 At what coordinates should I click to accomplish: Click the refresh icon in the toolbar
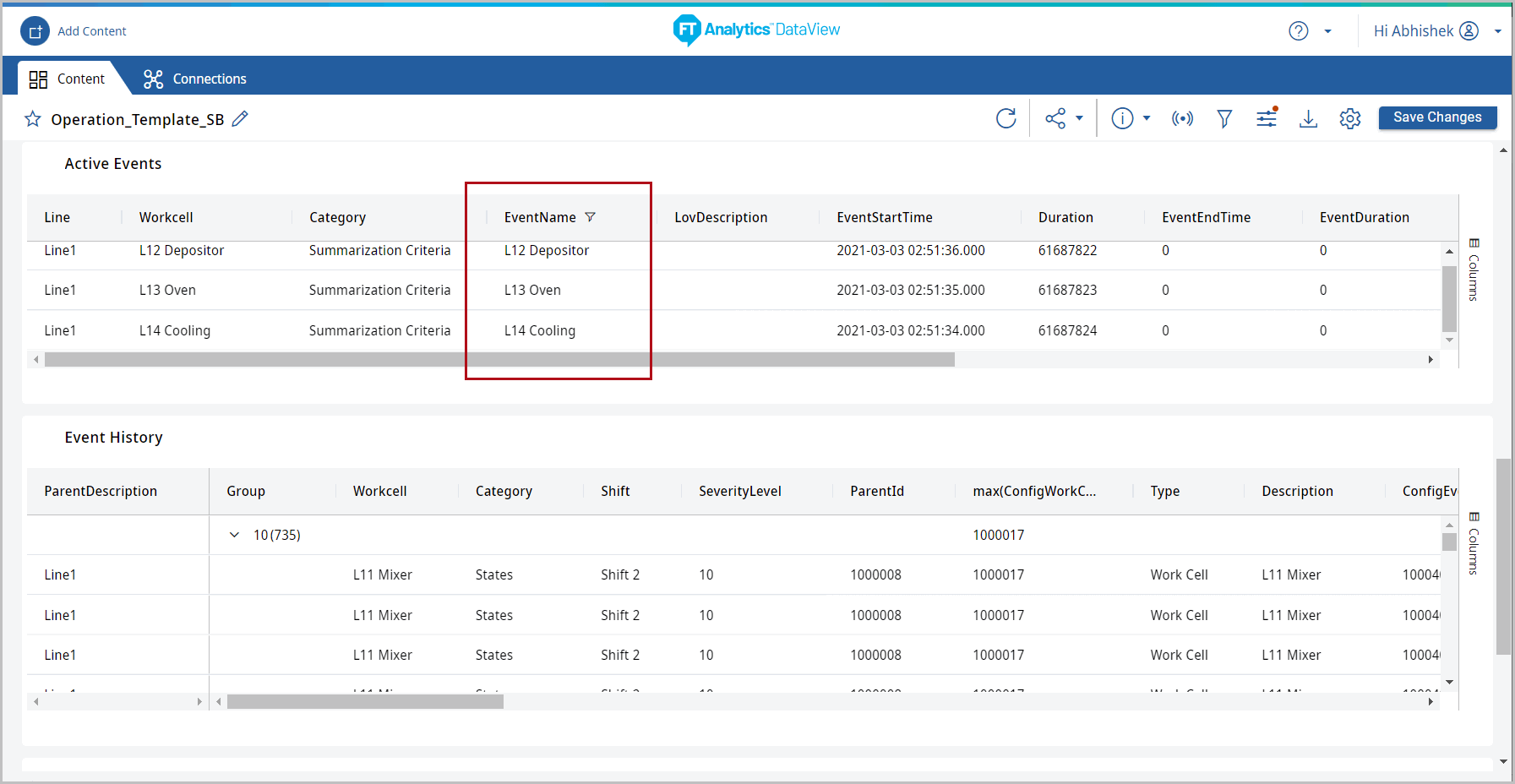coord(1005,118)
